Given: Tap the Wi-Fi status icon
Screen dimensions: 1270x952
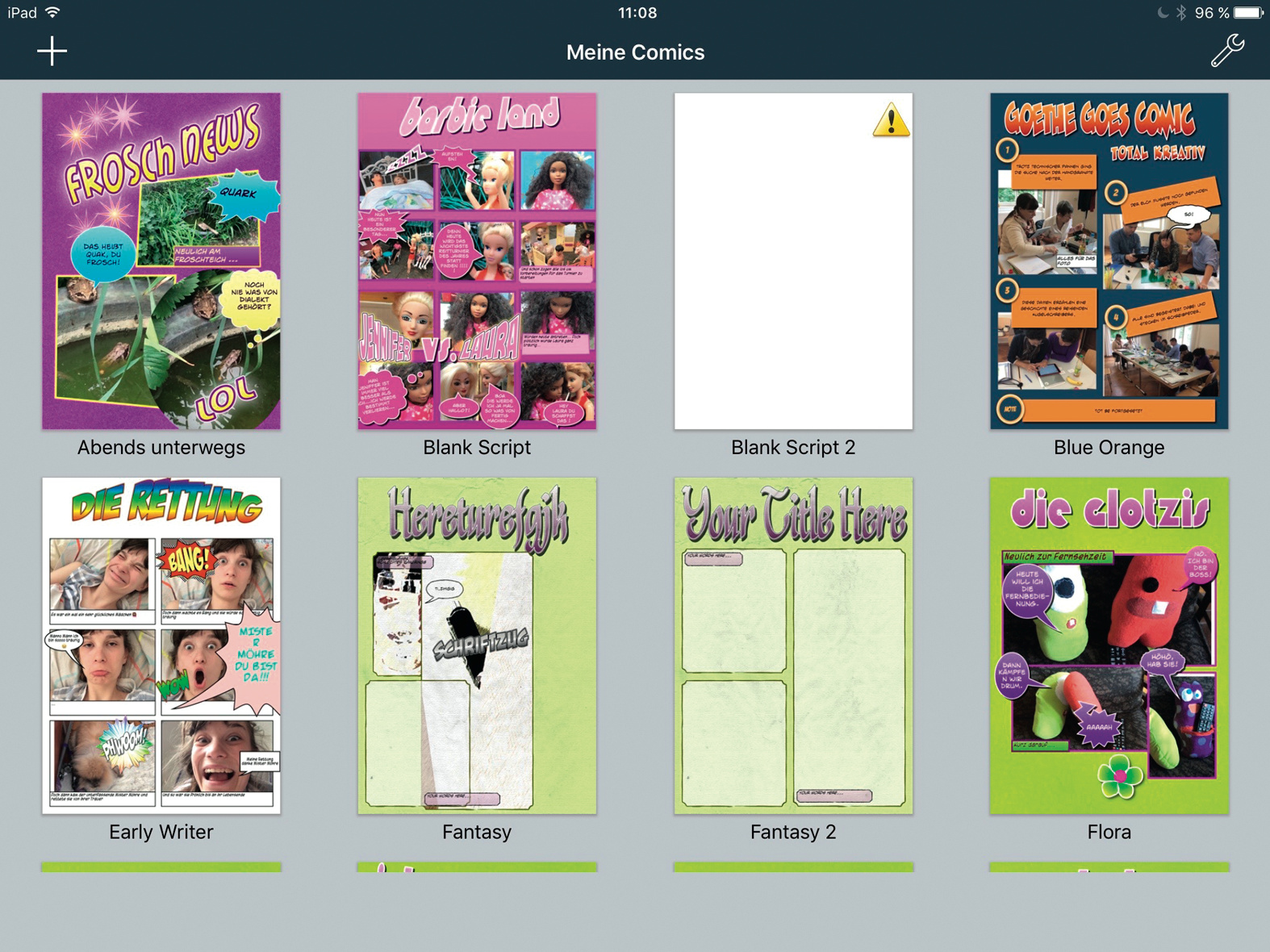Looking at the screenshot, I should [x=53, y=13].
